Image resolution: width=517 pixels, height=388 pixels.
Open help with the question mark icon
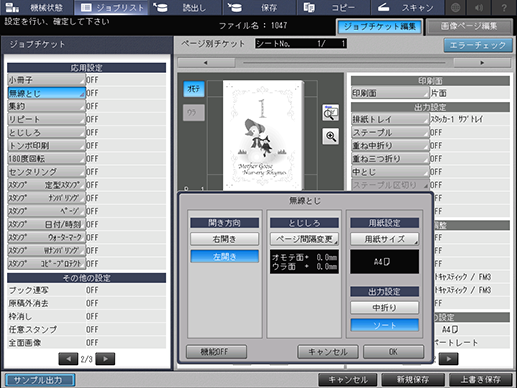[x=504, y=7]
